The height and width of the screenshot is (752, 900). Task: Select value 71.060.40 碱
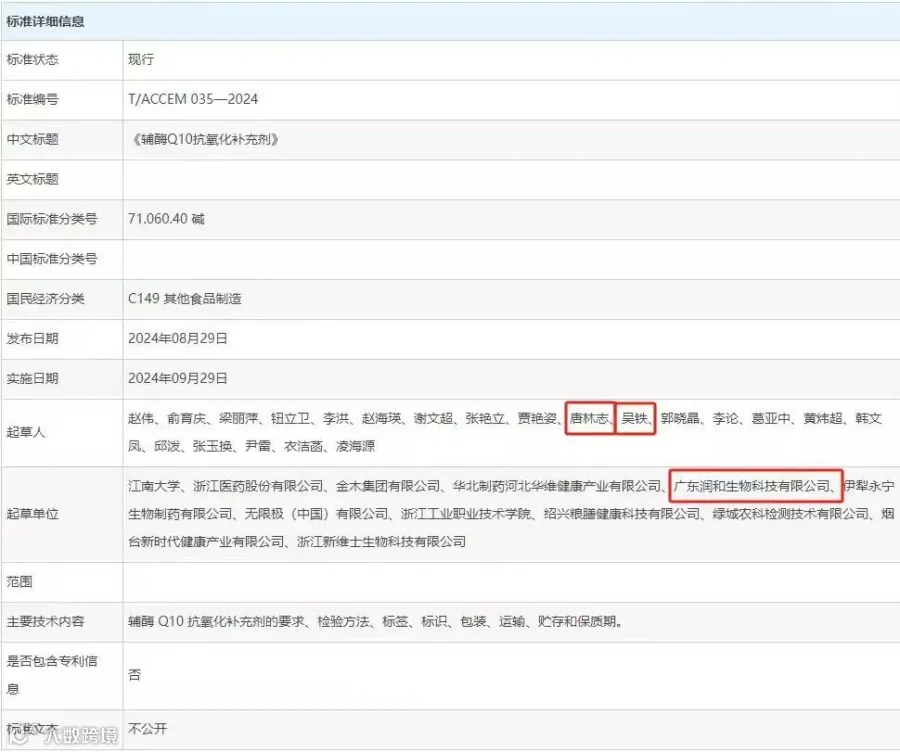click(x=166, y=219)
